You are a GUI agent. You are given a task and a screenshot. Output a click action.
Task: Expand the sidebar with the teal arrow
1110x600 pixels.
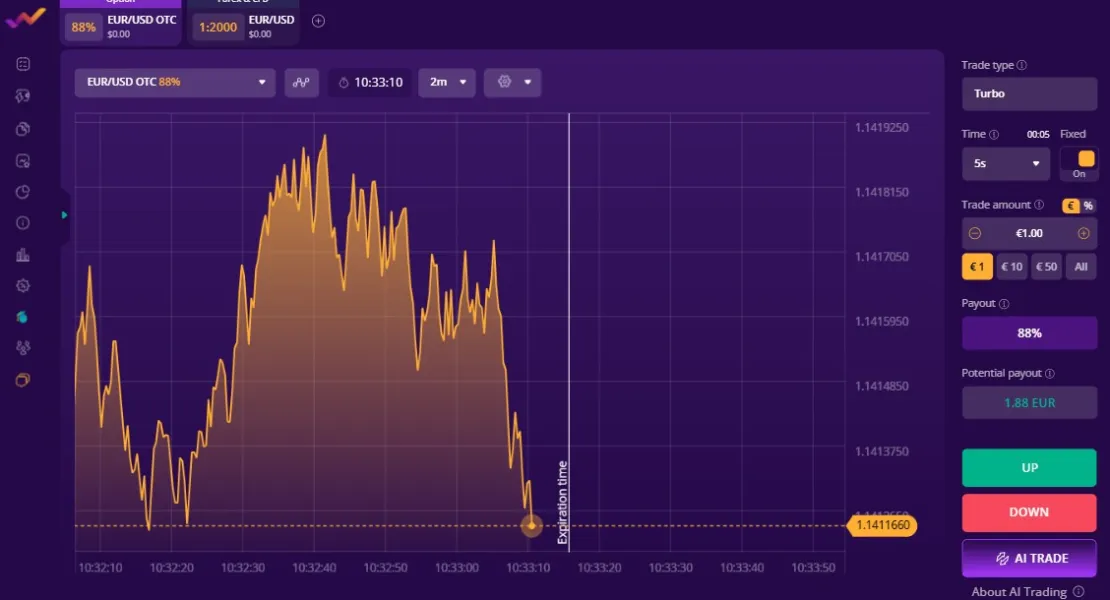point(64,215)
